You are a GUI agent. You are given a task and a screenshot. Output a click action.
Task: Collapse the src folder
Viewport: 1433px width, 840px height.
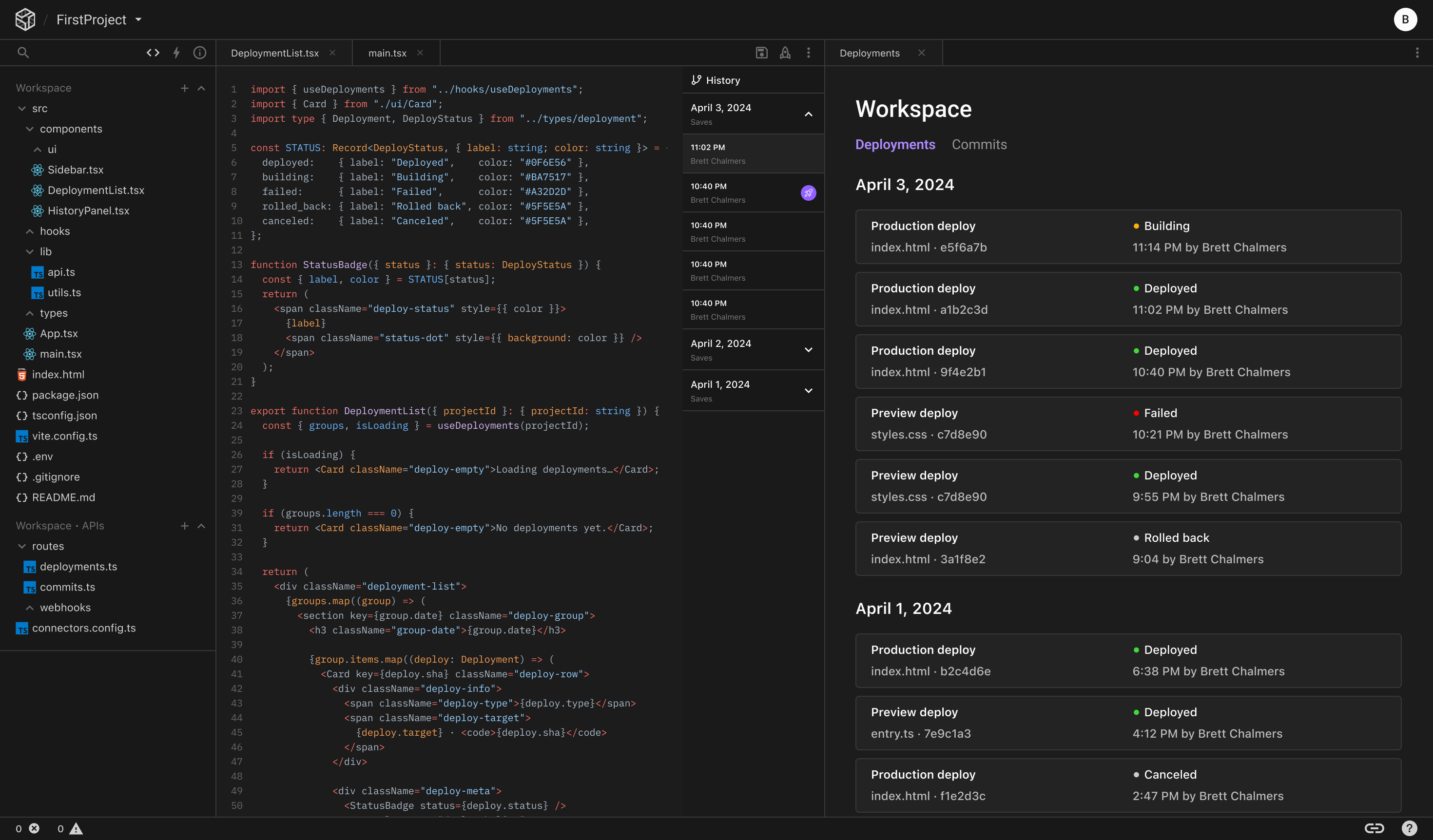click(22, 109)
